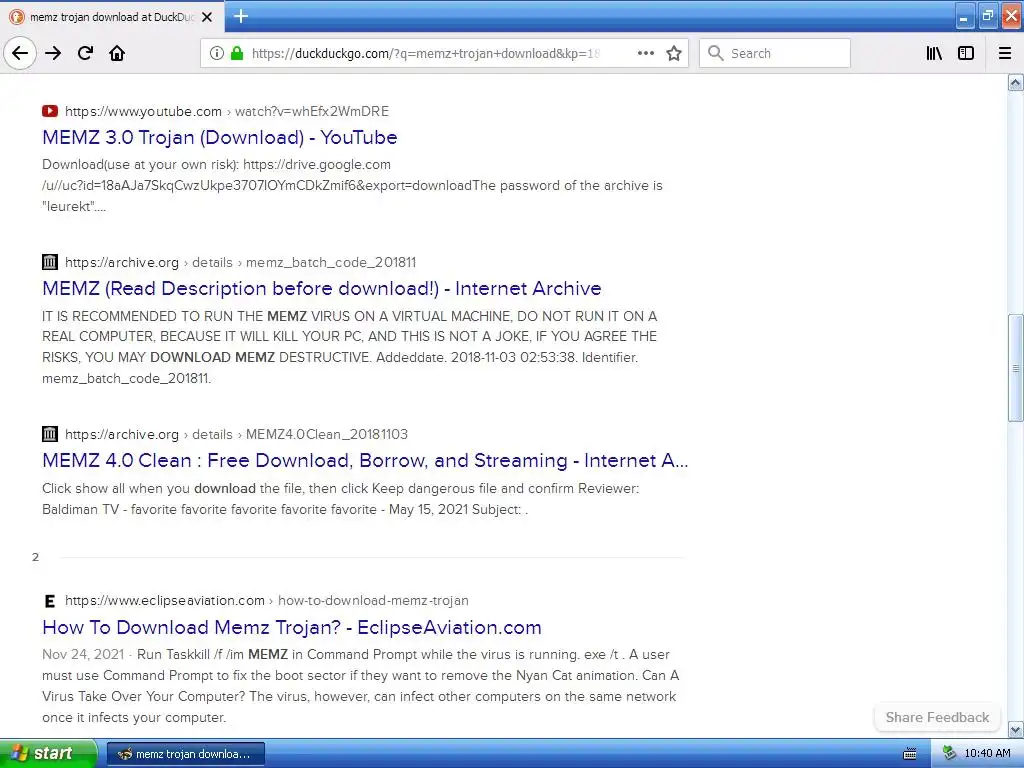
Task: Click archive.org favicon beside memz_batch_code result
Action: [50, 262]
